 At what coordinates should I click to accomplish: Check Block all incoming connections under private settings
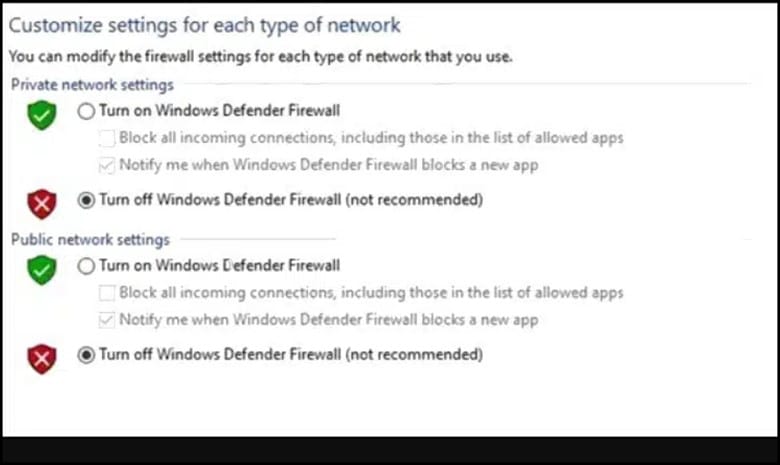tap(106, 138)
